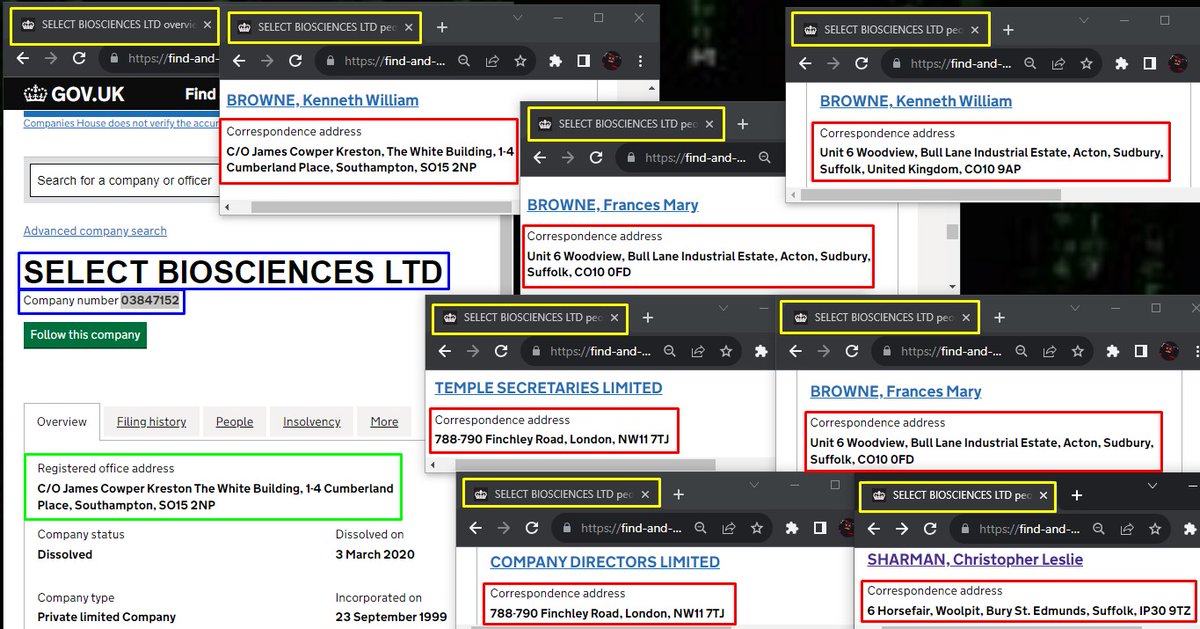Share page from the Sharman window
This screenshot has height=629, width=1200.
[1127, 529]
